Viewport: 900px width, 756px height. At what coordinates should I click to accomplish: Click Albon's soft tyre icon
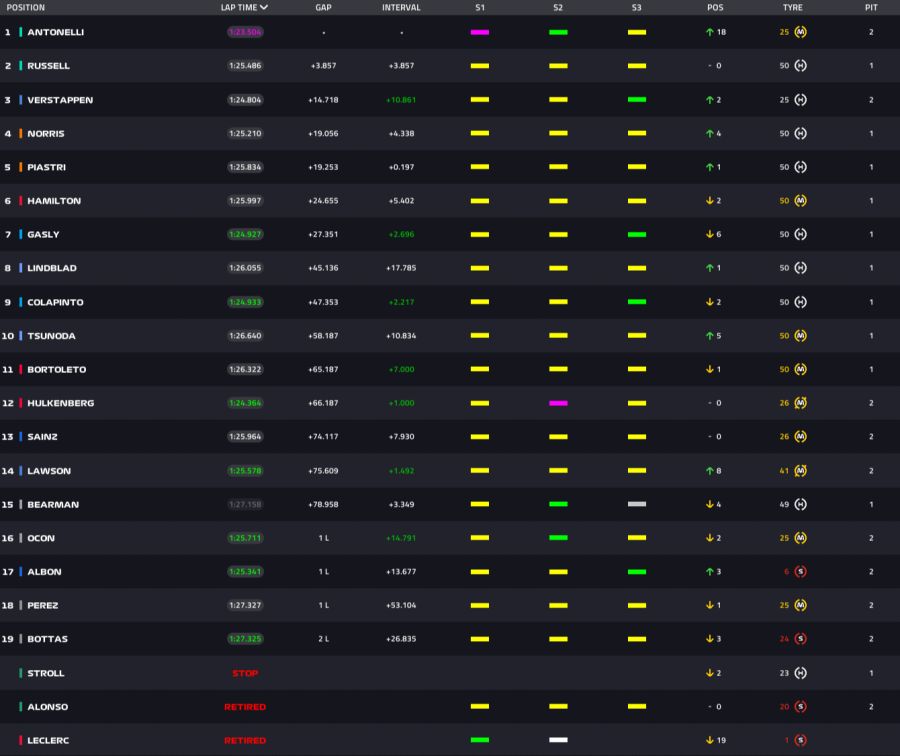801,572
